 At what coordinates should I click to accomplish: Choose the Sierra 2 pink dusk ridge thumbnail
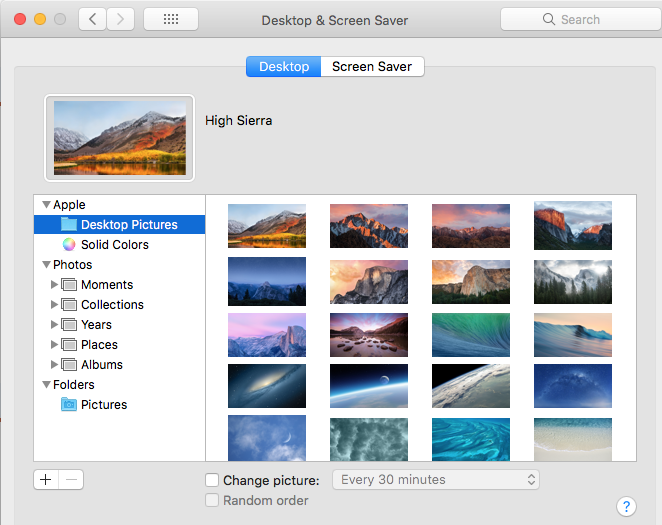point(471,226)
